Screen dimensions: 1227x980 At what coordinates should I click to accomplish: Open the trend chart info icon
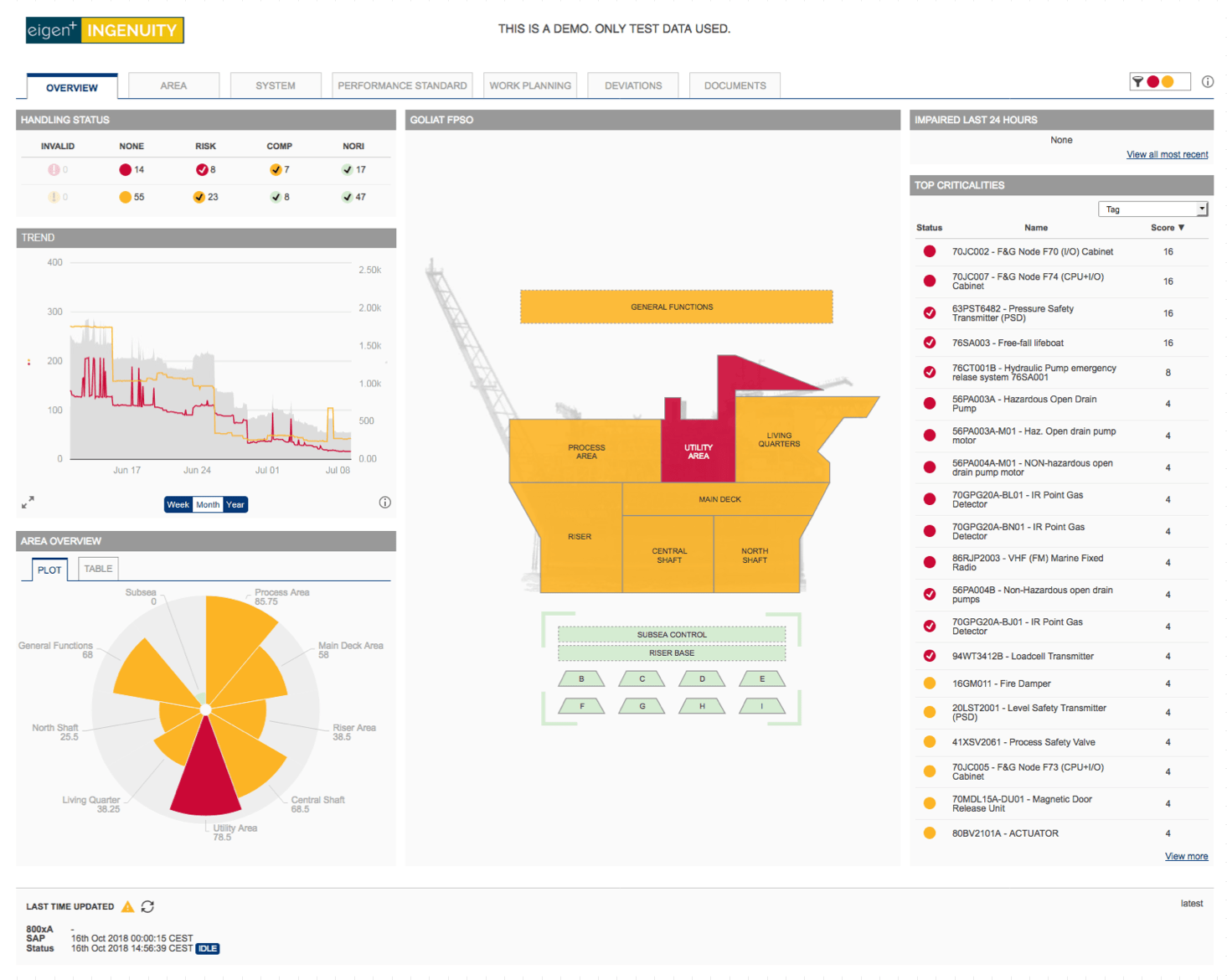coord(384,503)
